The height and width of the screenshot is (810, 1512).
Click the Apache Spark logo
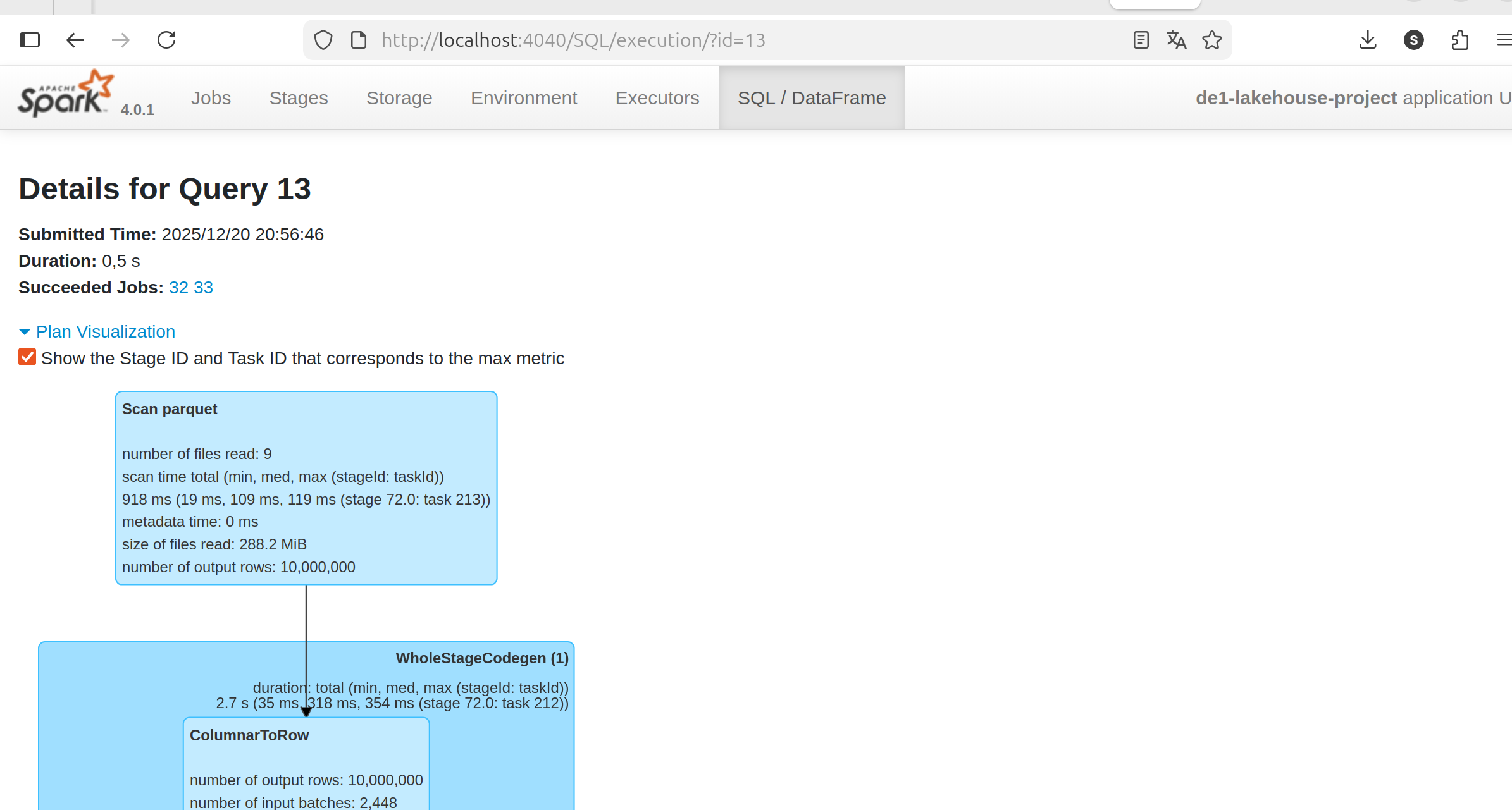pyautogui.click(x=66, y=95)
